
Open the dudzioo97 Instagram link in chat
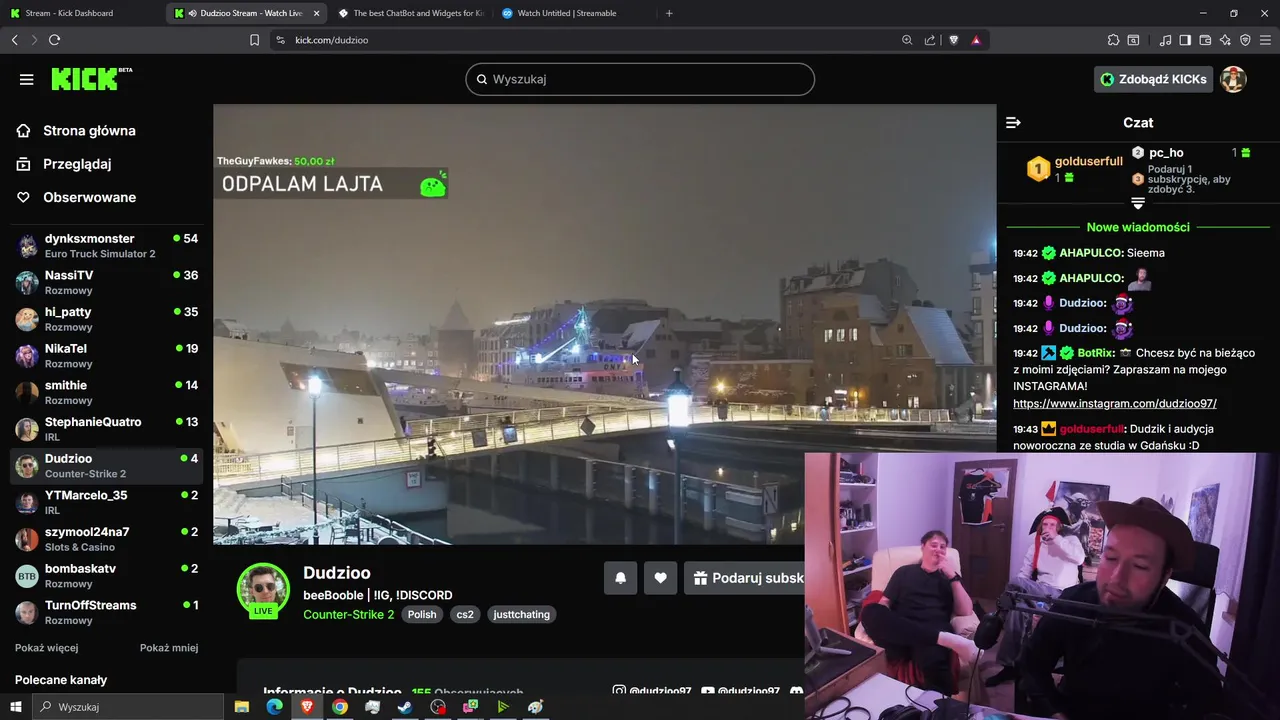(x=1114, y=404)
